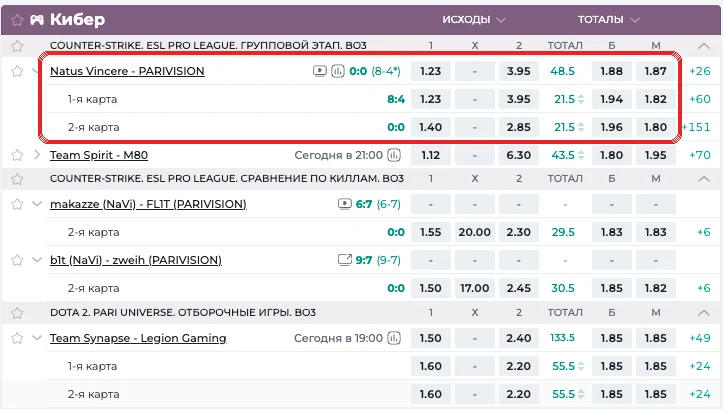
Task: Open video stream for Natus Vincere - PARIVISION
Action: [x=320, y=71]
